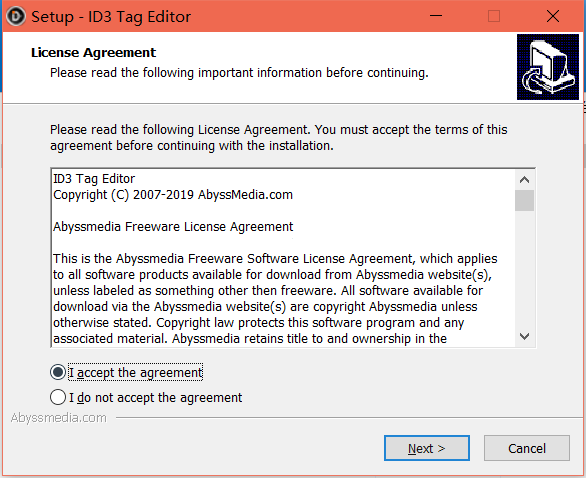Click the Copyright AbyssMedia.com line in license
This screenshot has height=478, width=586.
[173, 195]
